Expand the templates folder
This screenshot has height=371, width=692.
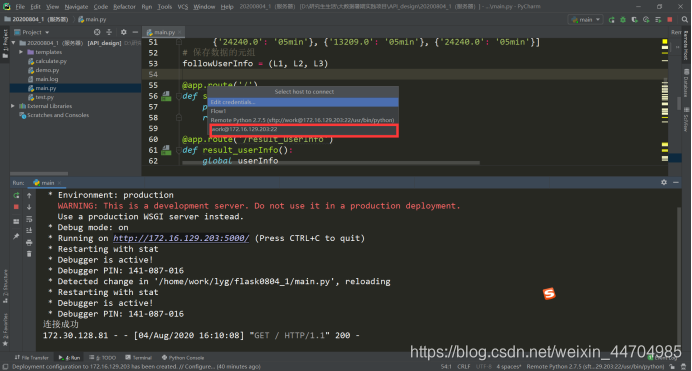[21, 52]
